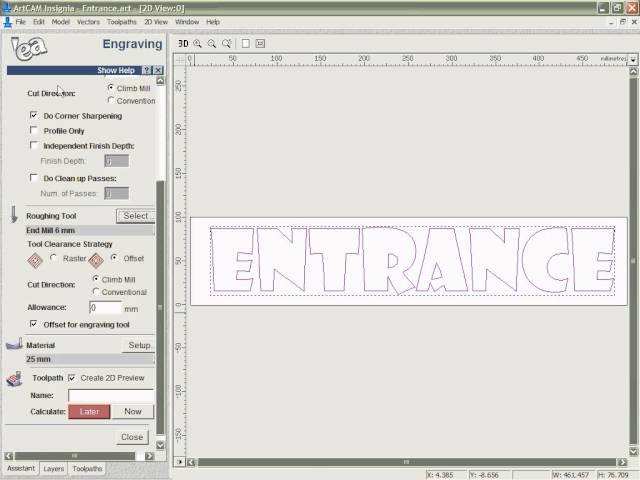
Task: Click 2D view horizontal scroll right arrow
Action: pos(622,462)
